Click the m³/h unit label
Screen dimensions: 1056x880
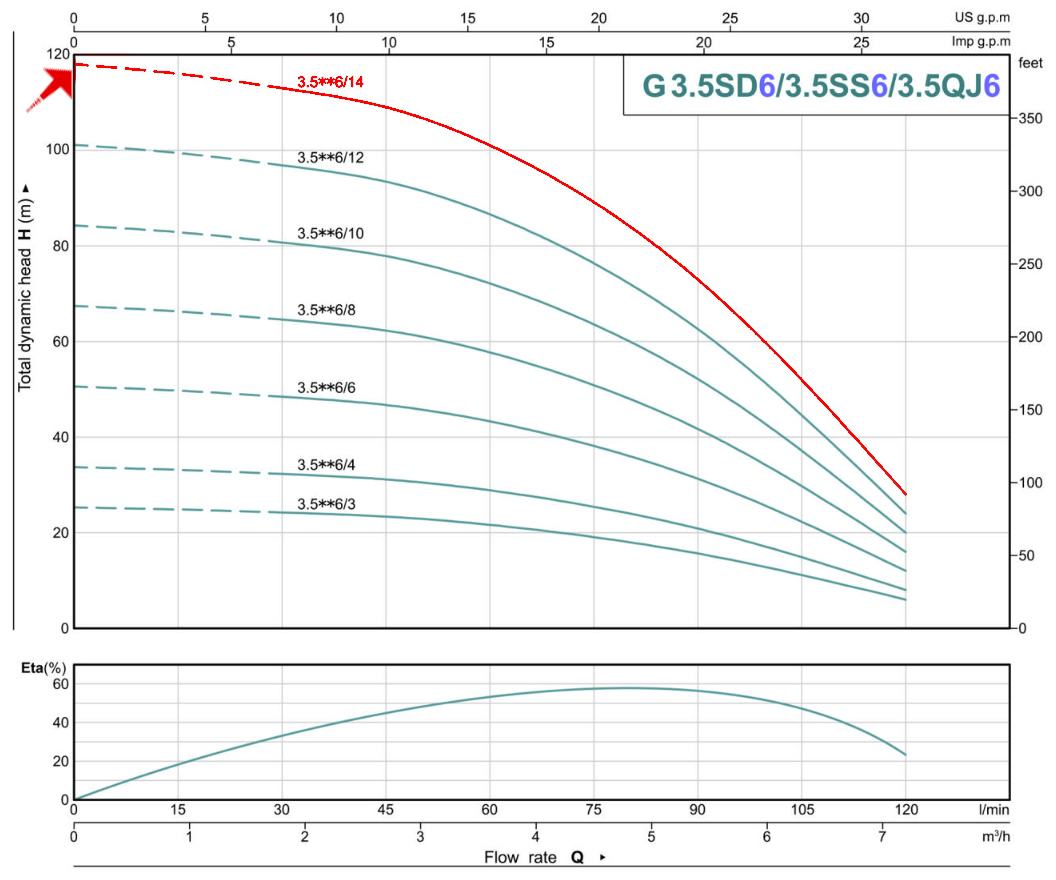pos(995,836)
